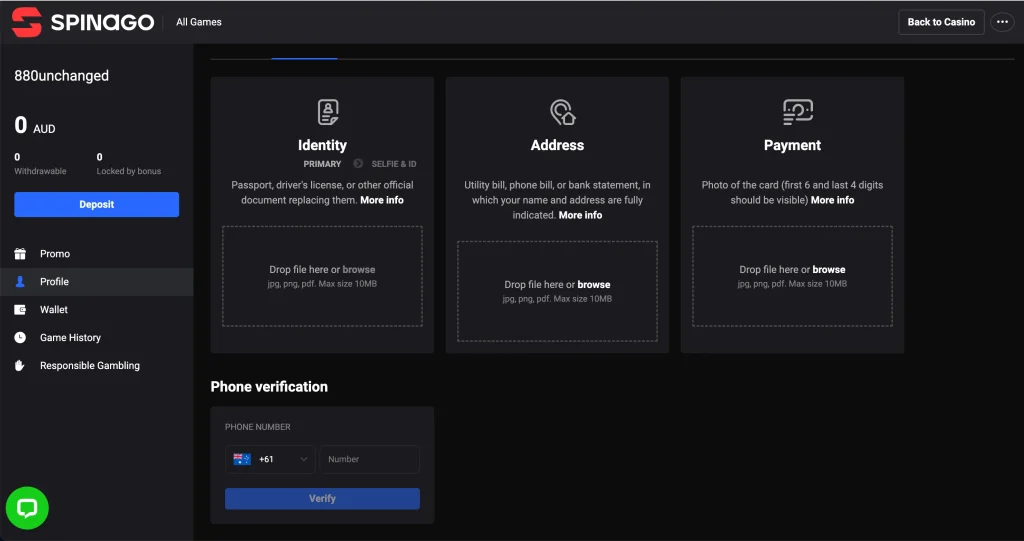Click the Identity heading
This screenshot has height=541, width=1024.
point(323,145)
